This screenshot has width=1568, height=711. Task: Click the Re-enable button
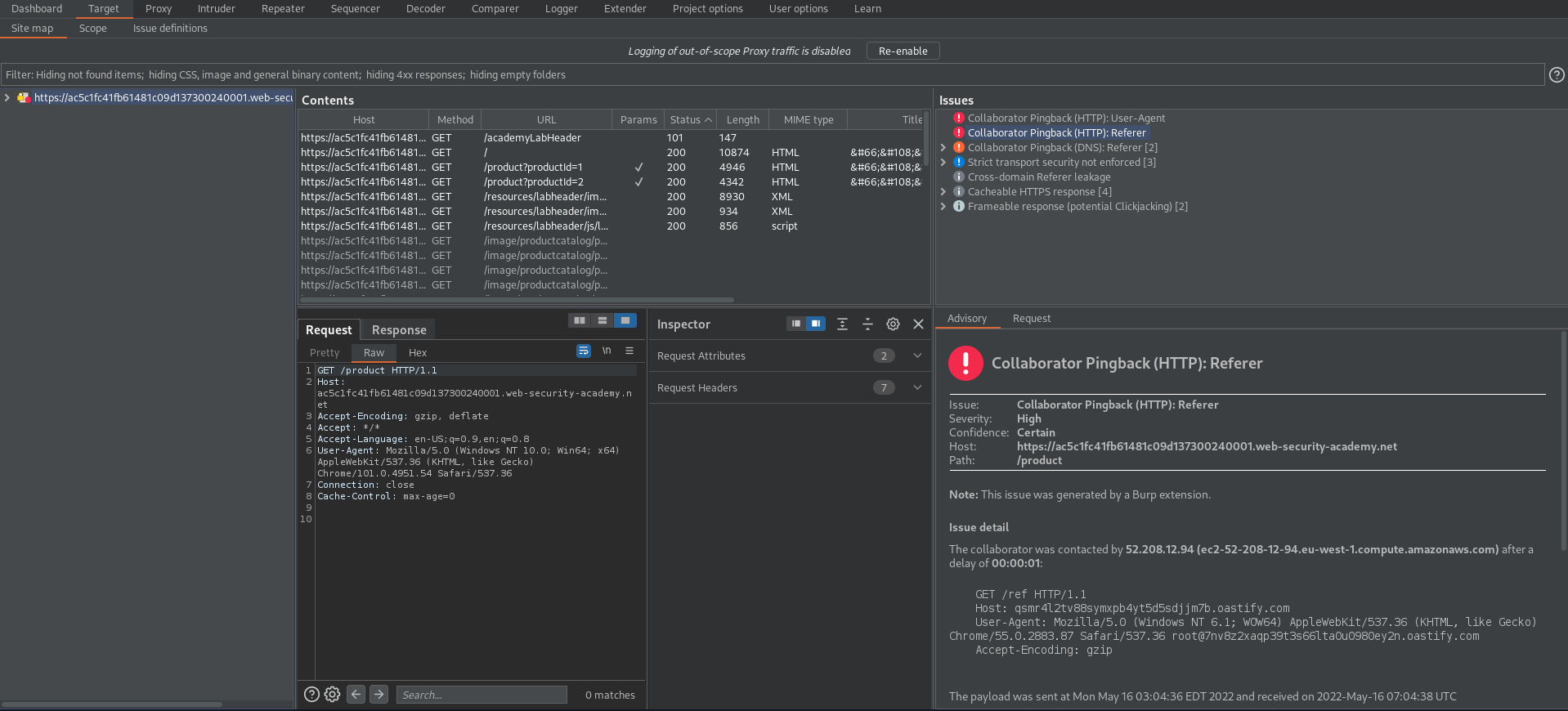903,51
